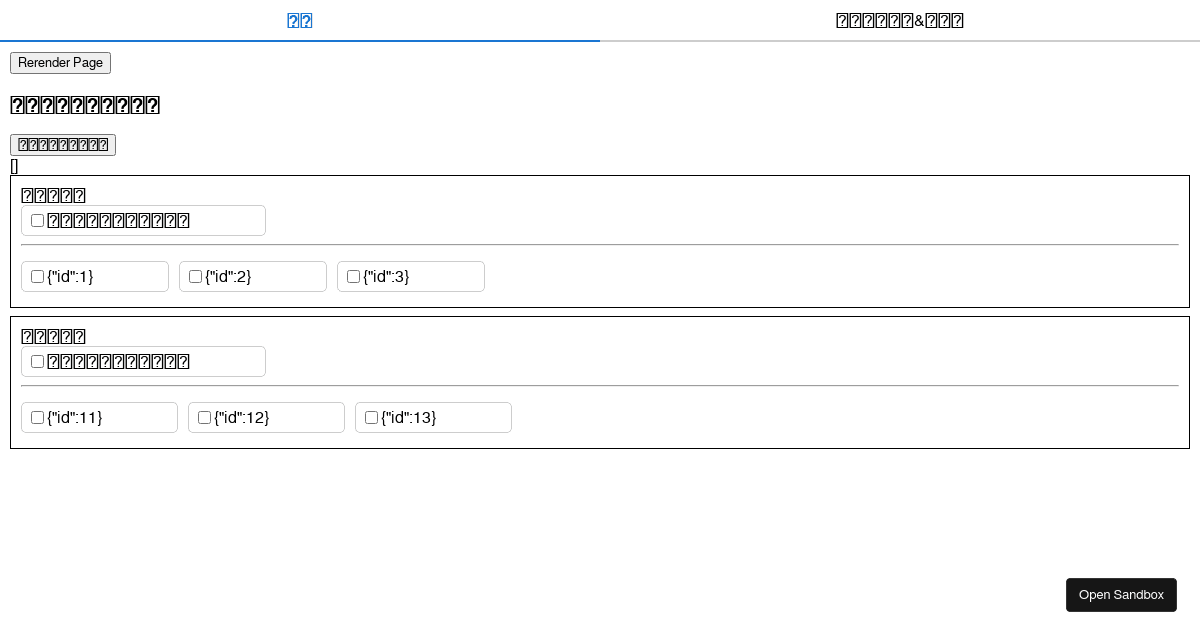Screen dimensions: 1200x630
Task: Toggle the checkbox labeled {"id":2}
Action: point(195,276)
